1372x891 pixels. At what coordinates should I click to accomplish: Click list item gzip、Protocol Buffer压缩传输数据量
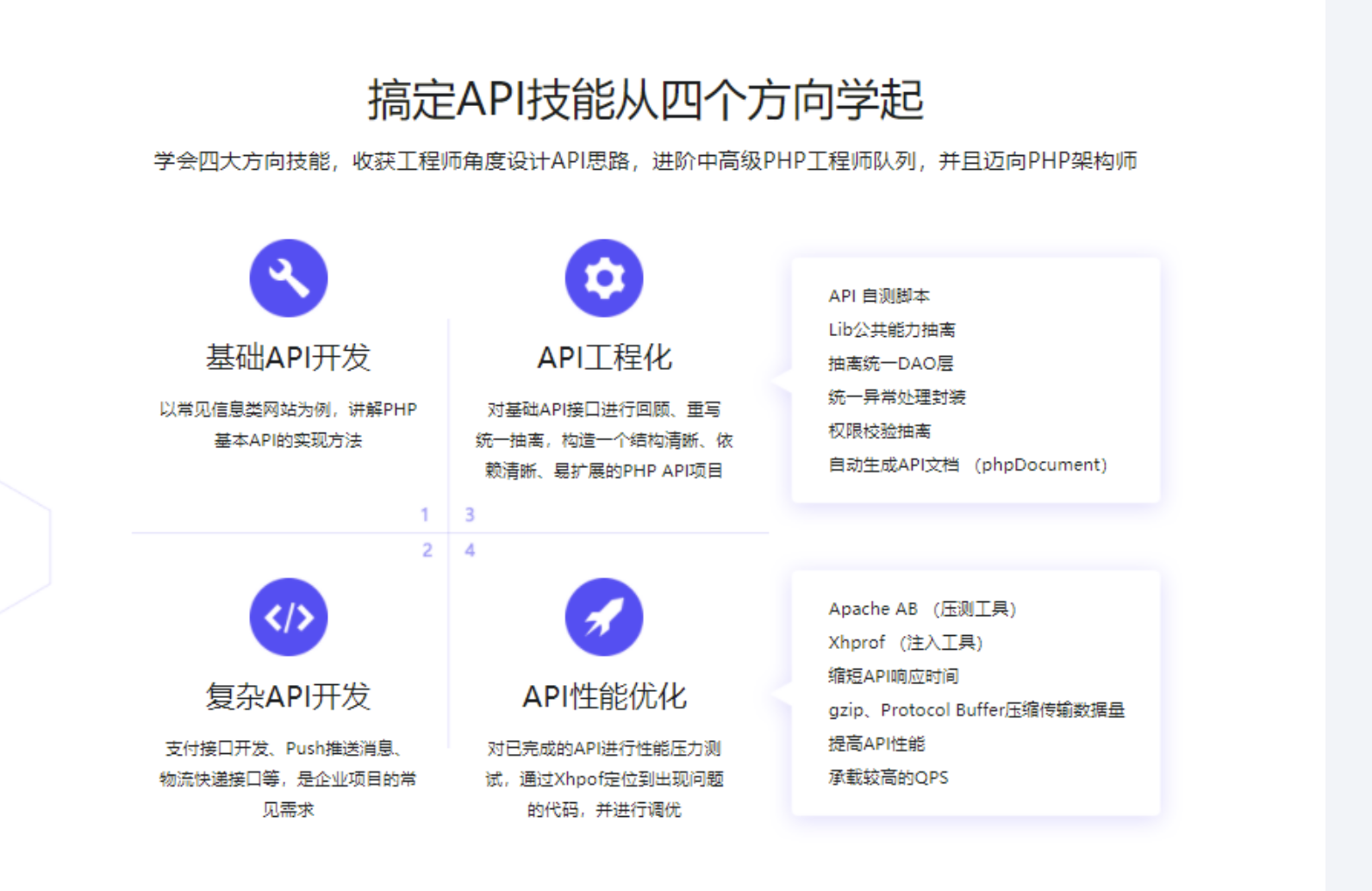tap(977, 710)
